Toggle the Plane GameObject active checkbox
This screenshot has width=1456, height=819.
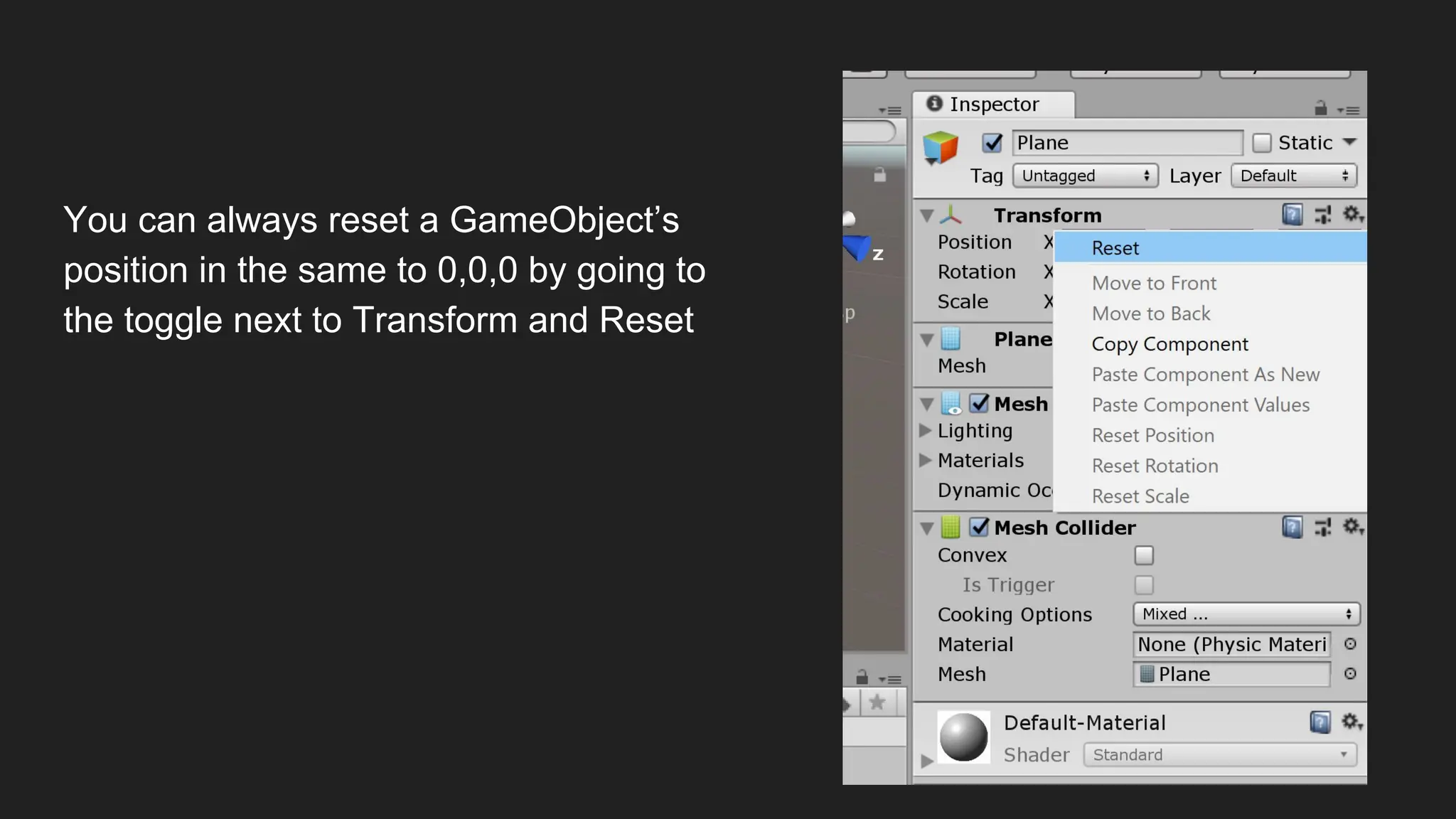pos(992,143)
